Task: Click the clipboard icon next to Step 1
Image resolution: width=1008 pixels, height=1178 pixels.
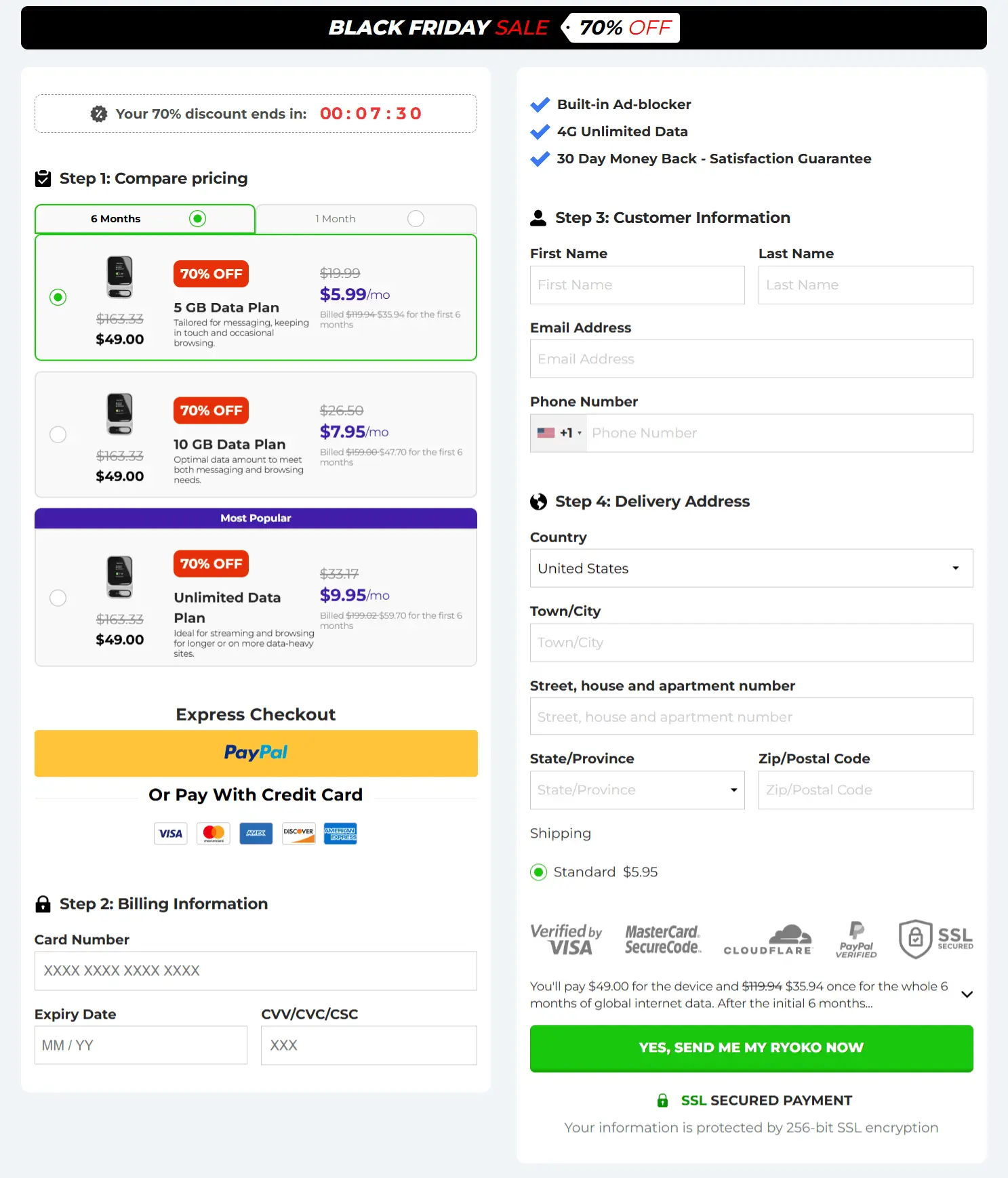Action: 43,178
